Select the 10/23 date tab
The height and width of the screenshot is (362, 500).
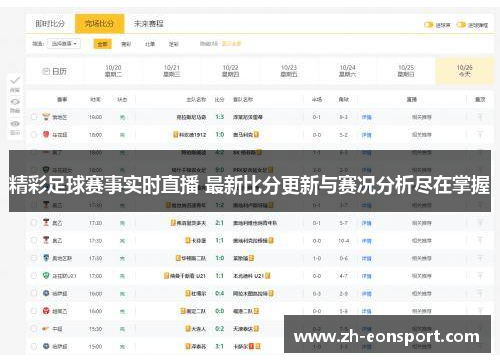coord(289,71)
